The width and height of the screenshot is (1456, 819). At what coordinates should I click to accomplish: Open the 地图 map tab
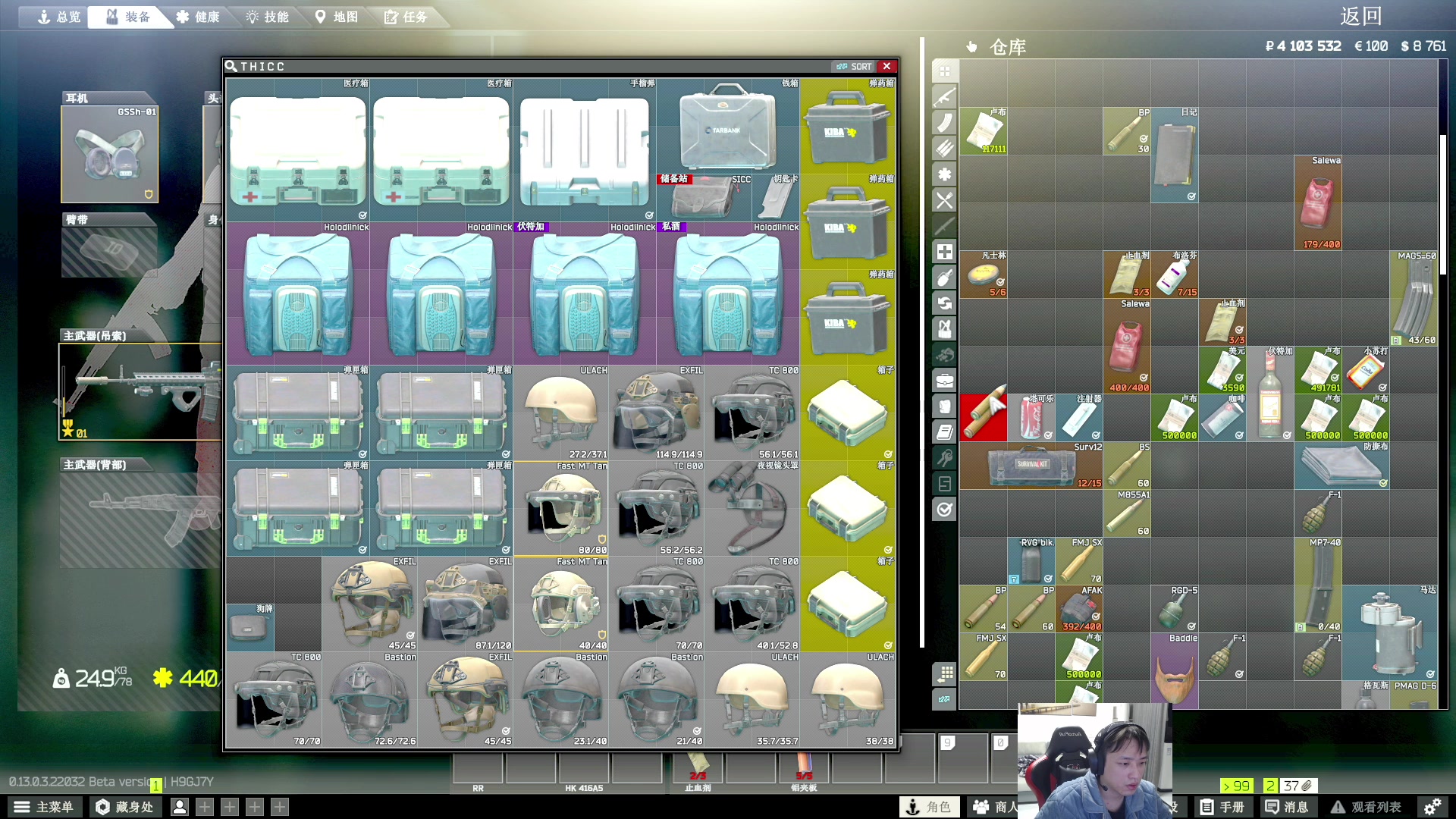point(337,17)
